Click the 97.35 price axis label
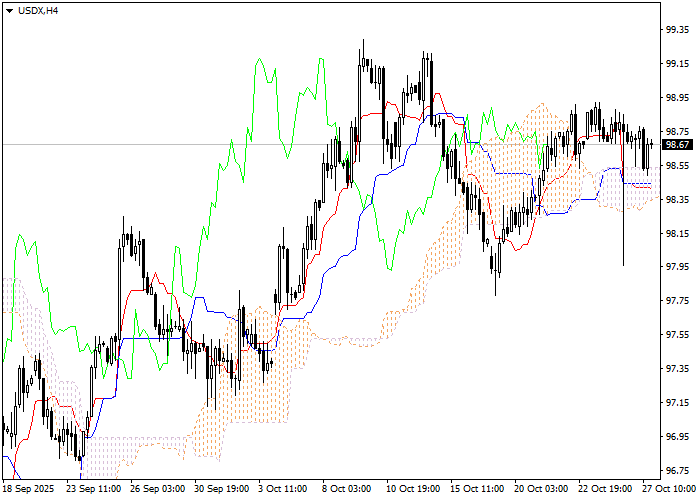Screen dimensions: 700x500 point(677,369)
